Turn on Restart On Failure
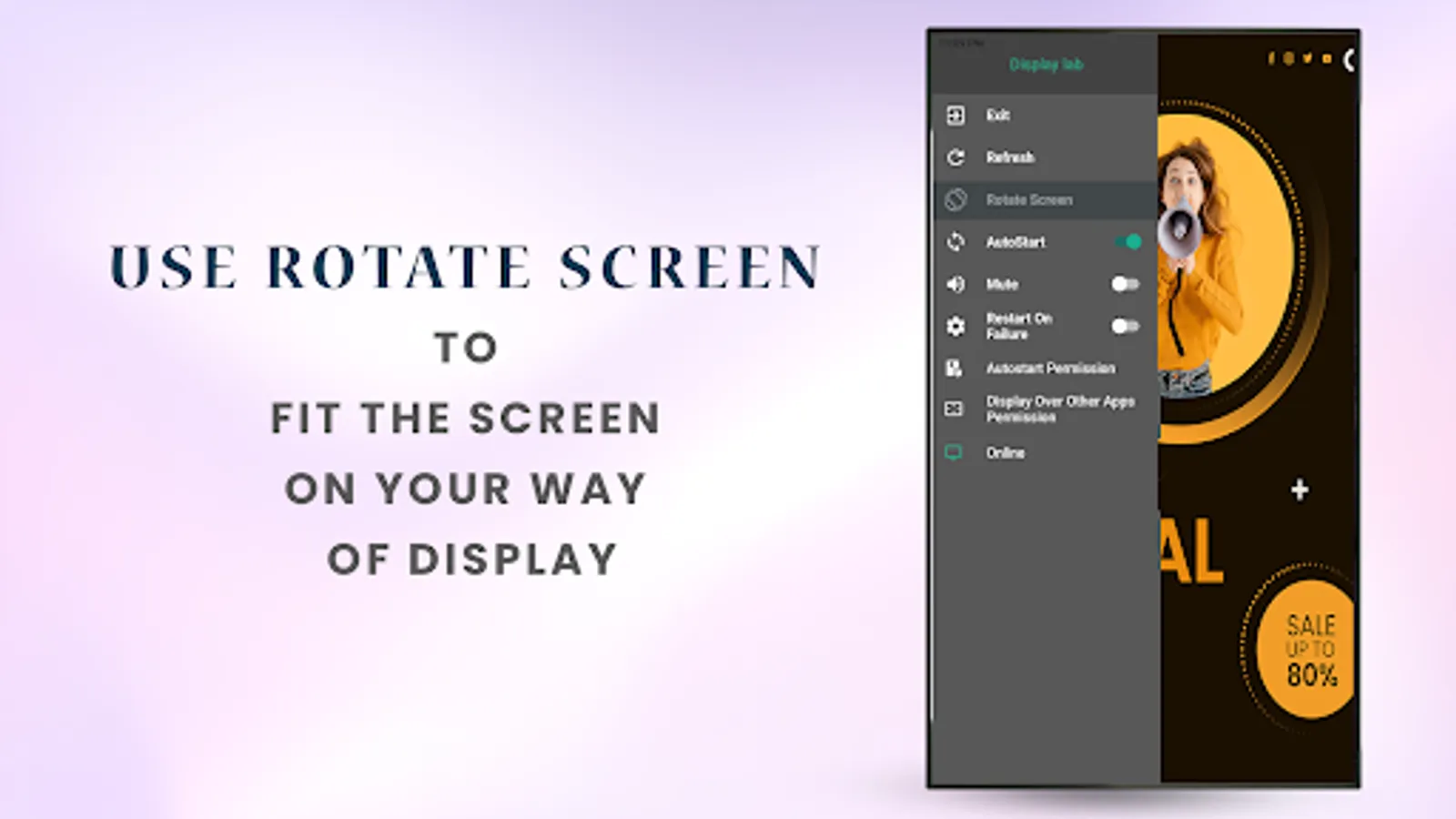This screenshot has height=819, width=1456. 1126,326
